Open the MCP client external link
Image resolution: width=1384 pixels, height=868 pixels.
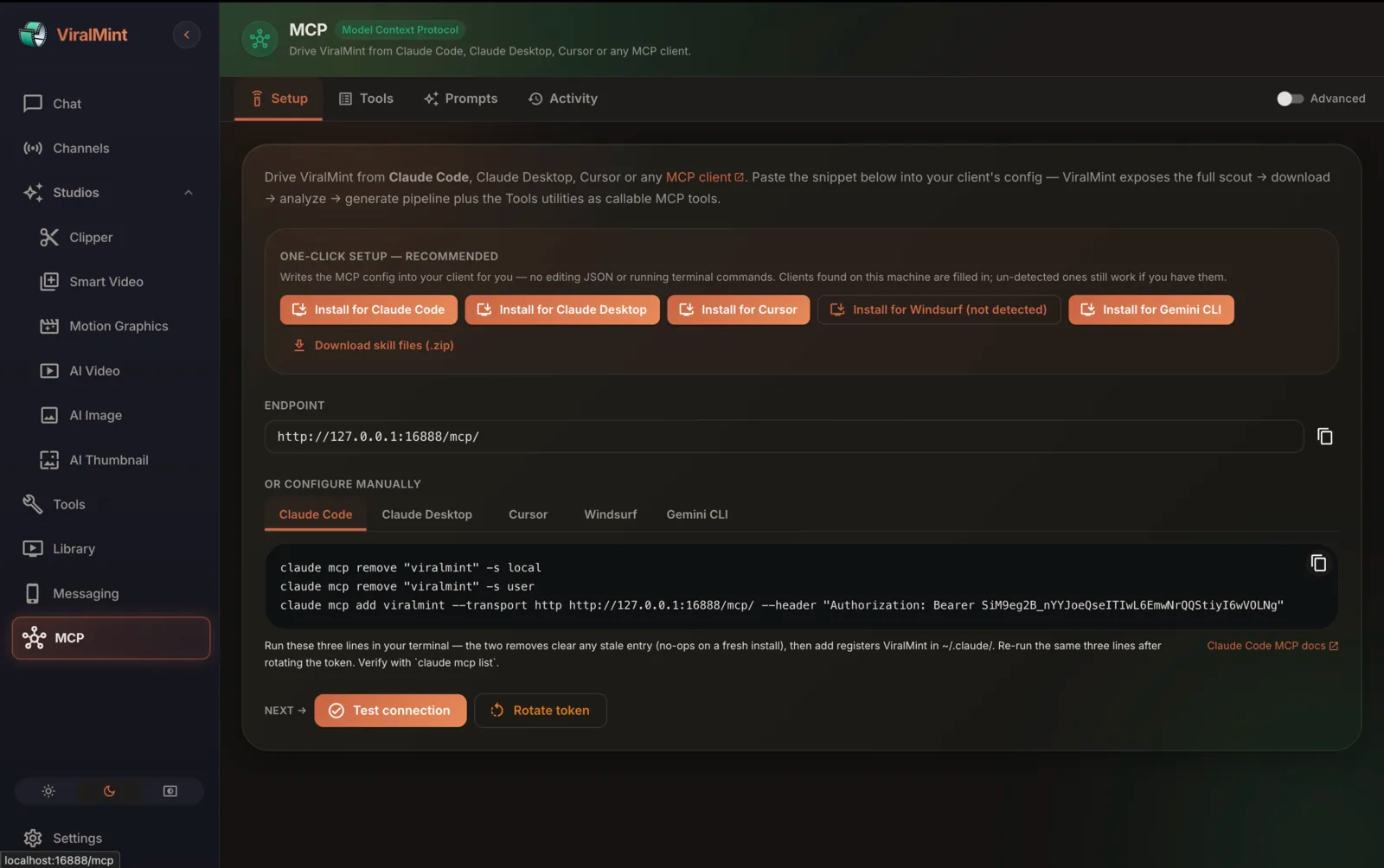tap(704, 177)
